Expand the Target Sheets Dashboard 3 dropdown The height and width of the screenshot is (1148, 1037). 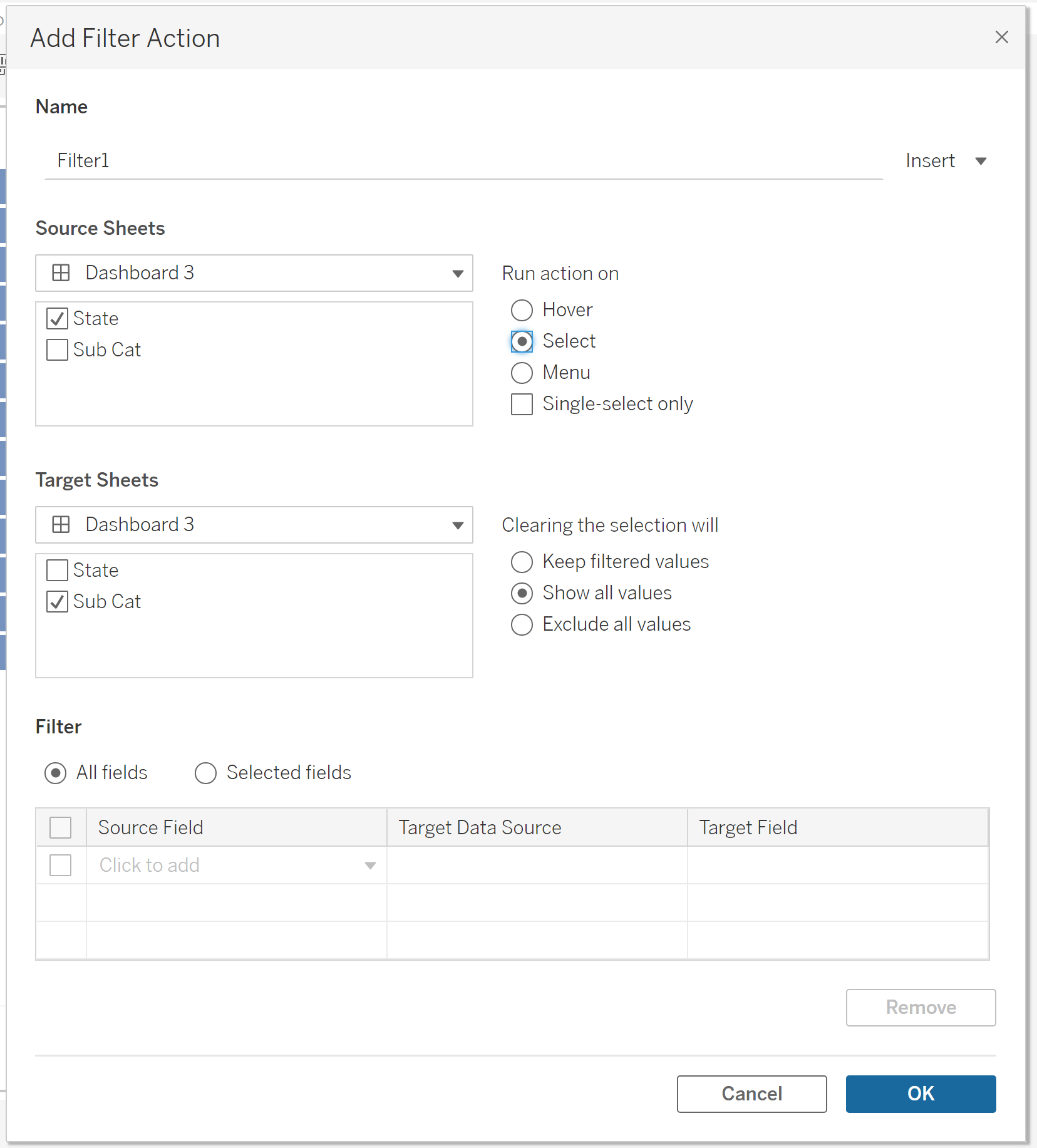(458, 525)
